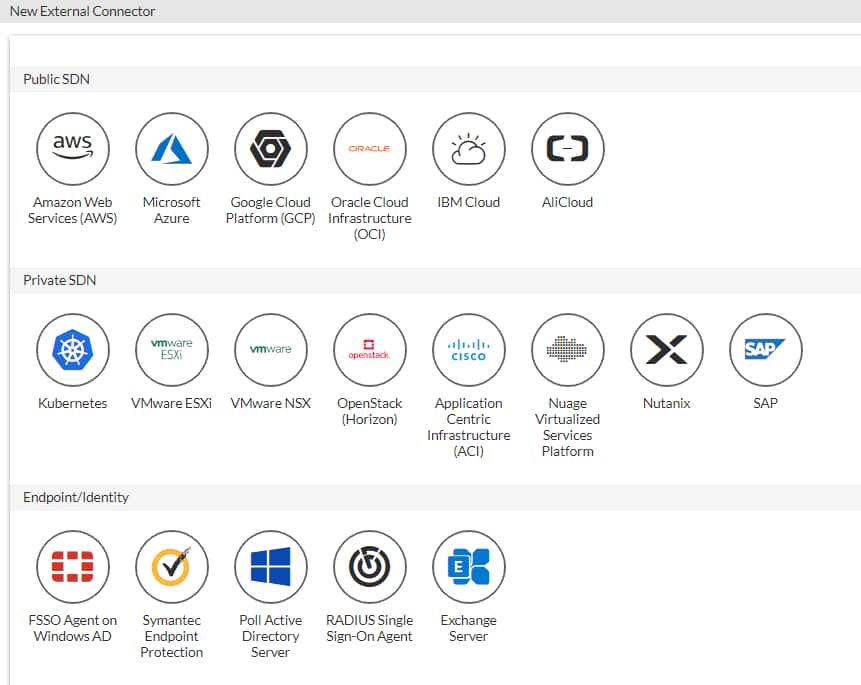Open the FSSO Agent on Windows AD connector

[x=72, y=567]
